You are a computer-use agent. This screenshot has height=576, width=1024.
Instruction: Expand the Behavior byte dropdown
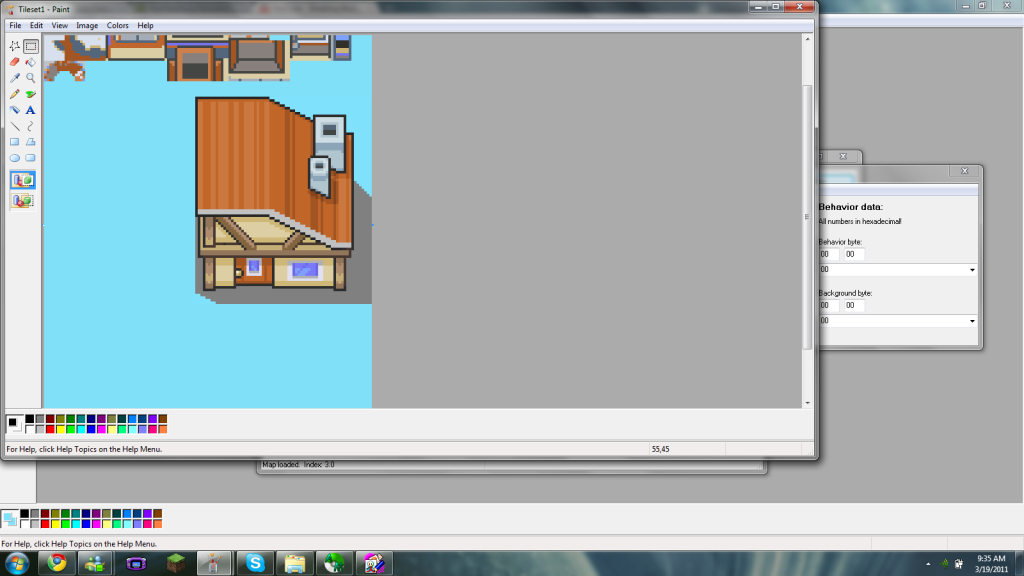(972, 270)
